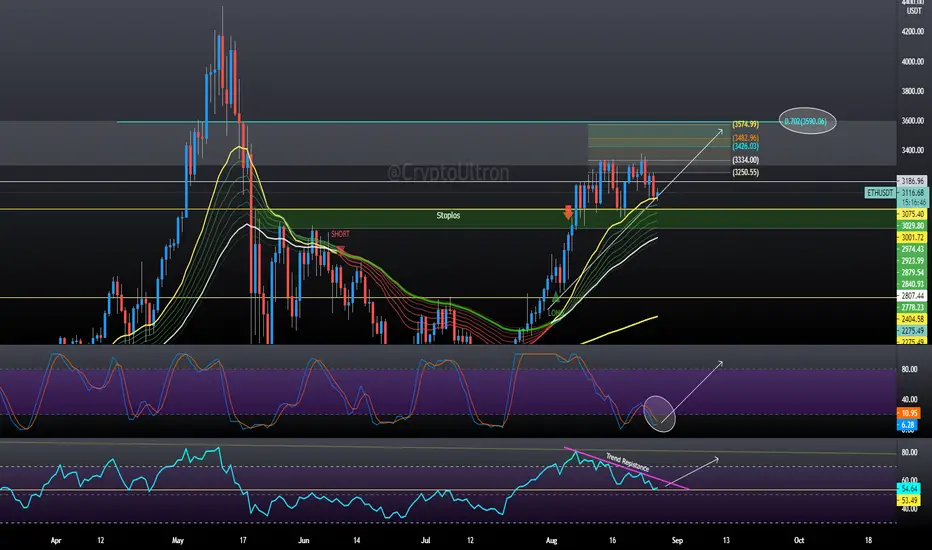The image size is (932, 550).
Task: Click the orange 10.95 stochastic value label
Action: coord(909,413)
